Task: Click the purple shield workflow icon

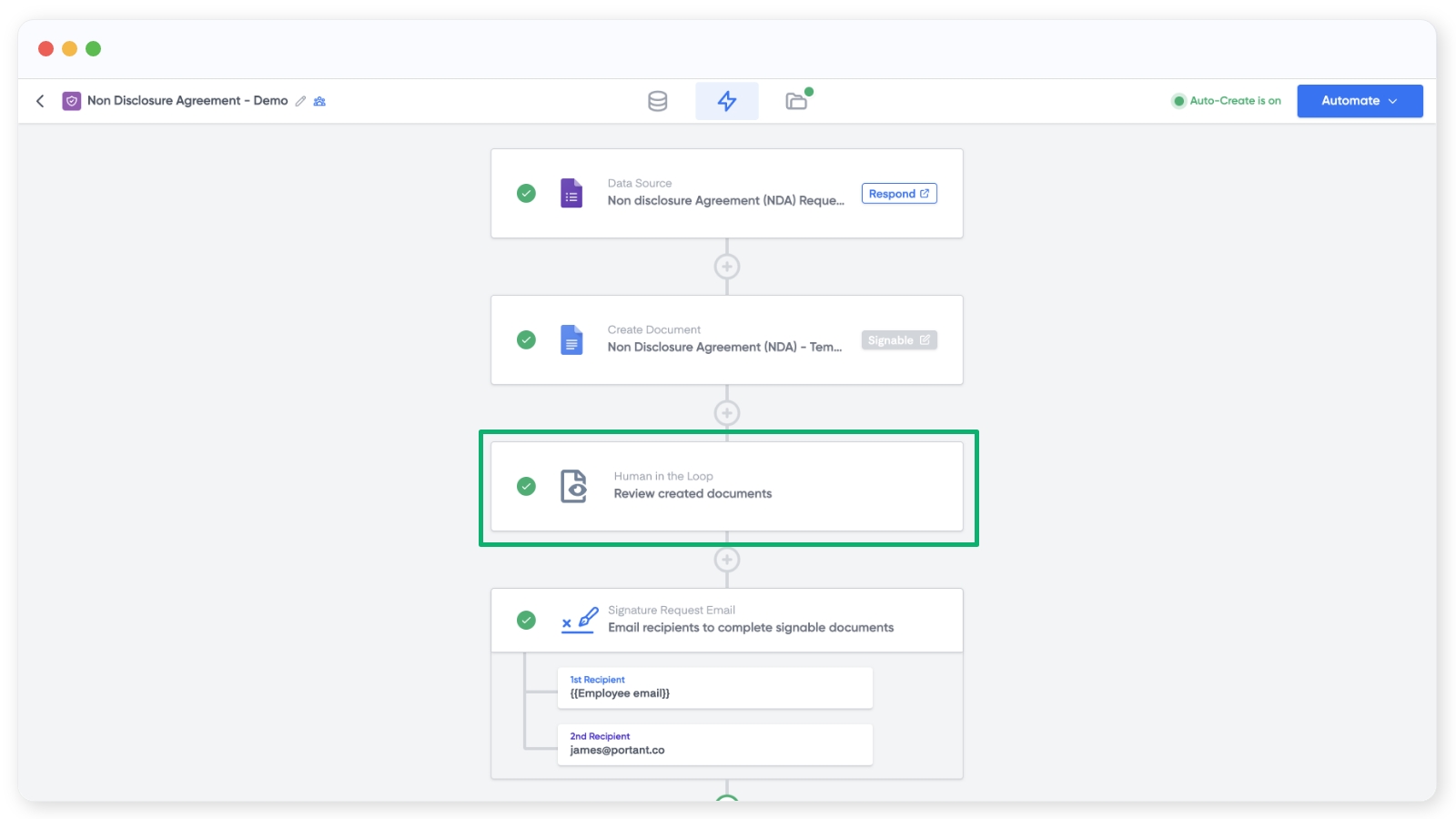Action: point(72,101)
